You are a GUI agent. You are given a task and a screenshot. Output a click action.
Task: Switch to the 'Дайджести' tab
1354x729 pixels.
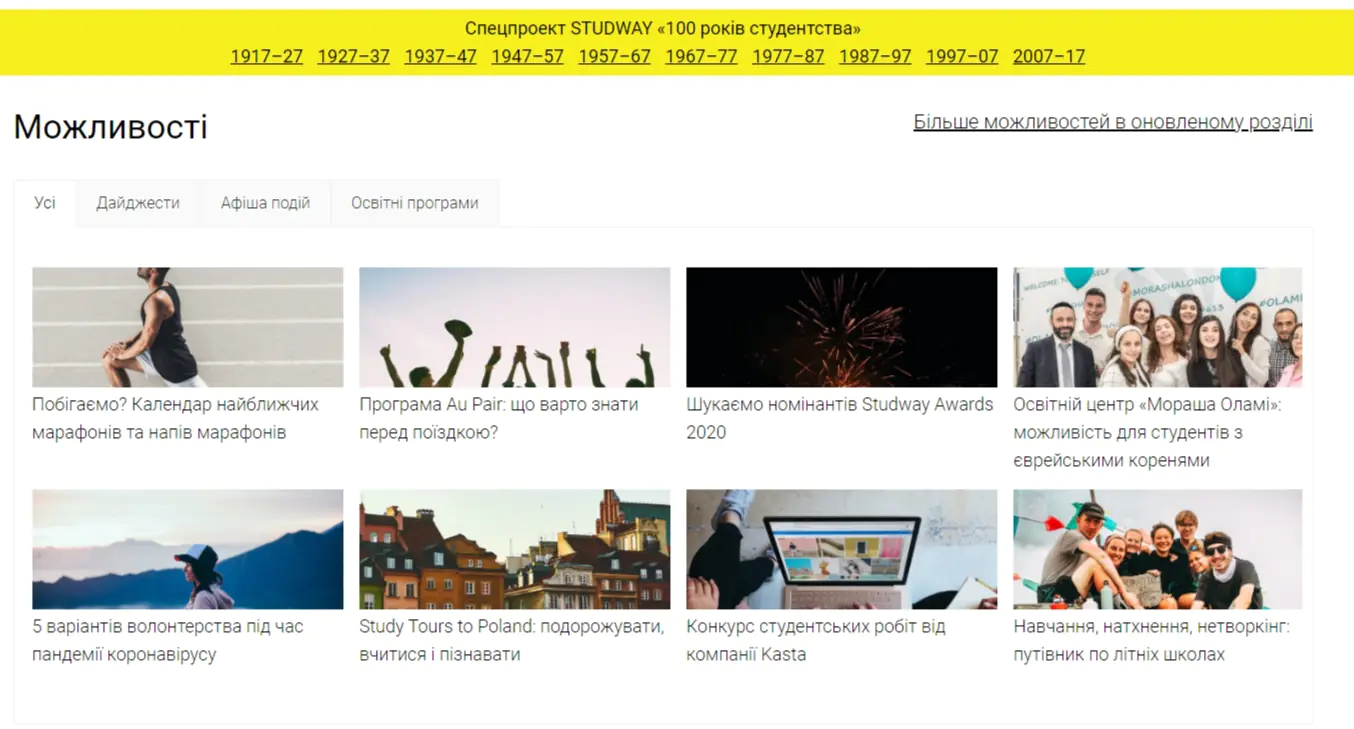click(138, 203)
